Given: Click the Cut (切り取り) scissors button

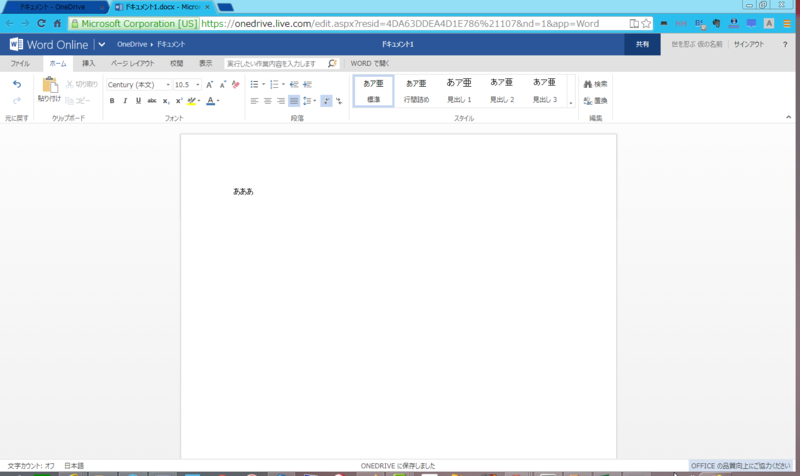Looking at the screenshot, I should point(81,84).
